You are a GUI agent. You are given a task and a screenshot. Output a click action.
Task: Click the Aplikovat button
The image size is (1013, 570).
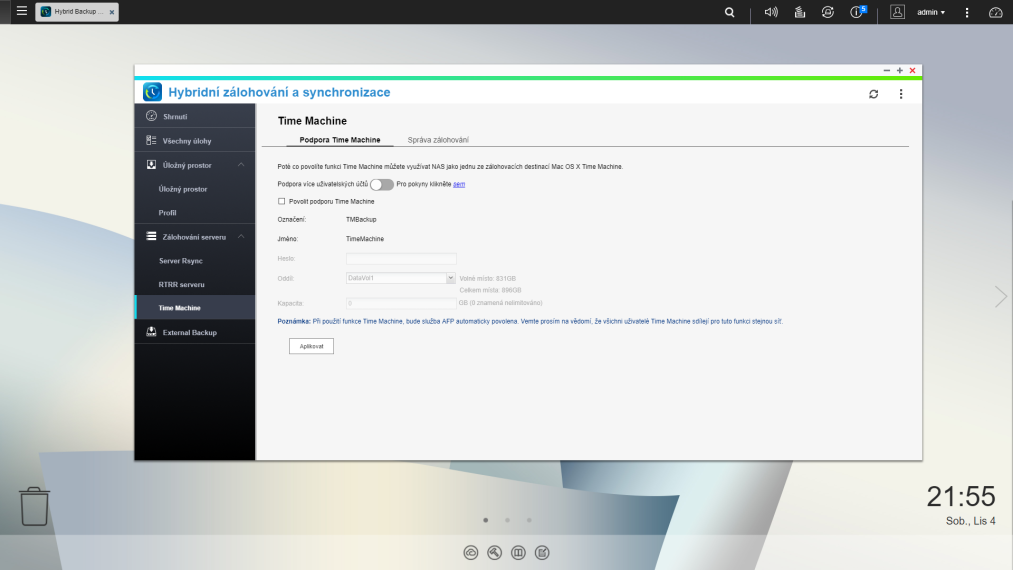310,345
